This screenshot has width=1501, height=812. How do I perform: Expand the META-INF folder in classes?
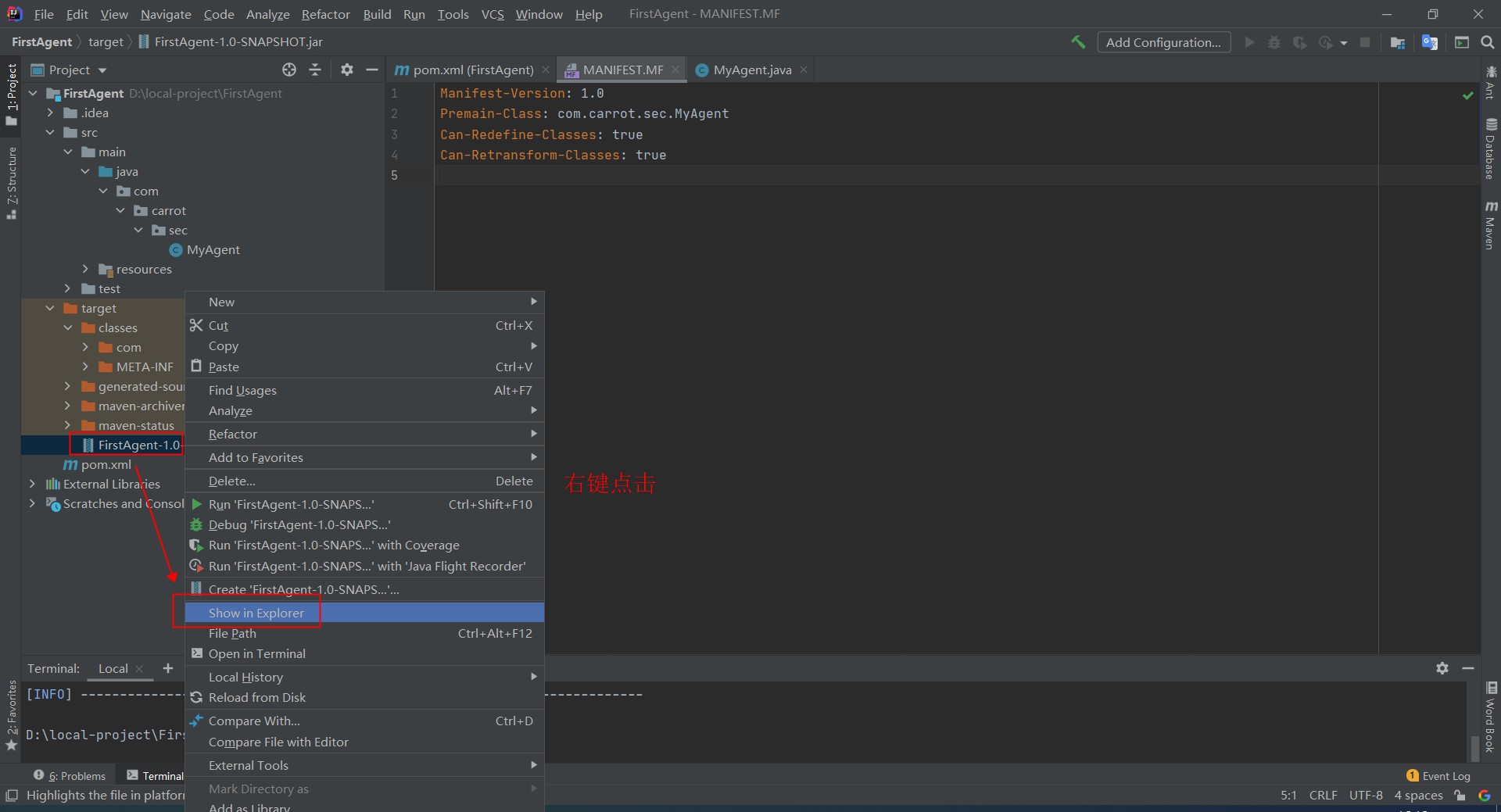point(86,367)
